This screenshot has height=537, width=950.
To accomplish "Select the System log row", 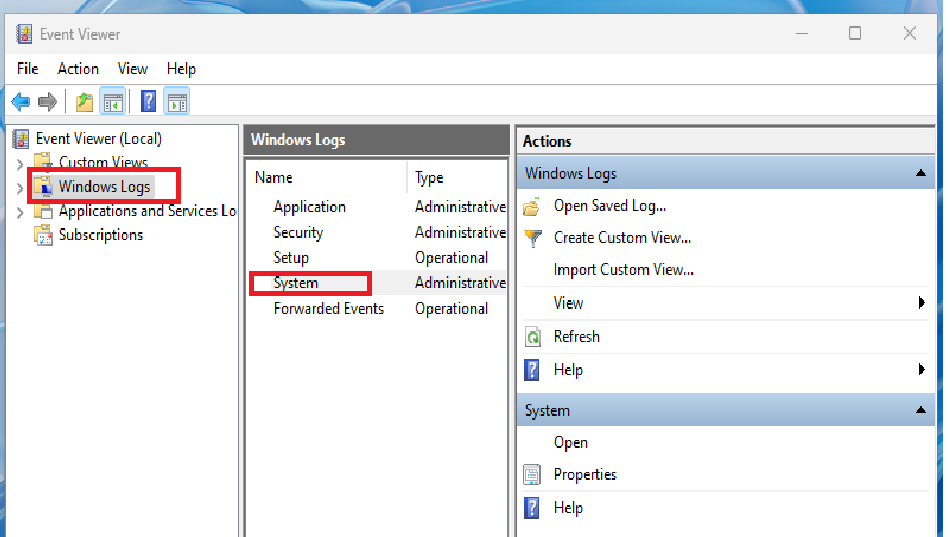I will pyautogui.click(x=296, y=283).
